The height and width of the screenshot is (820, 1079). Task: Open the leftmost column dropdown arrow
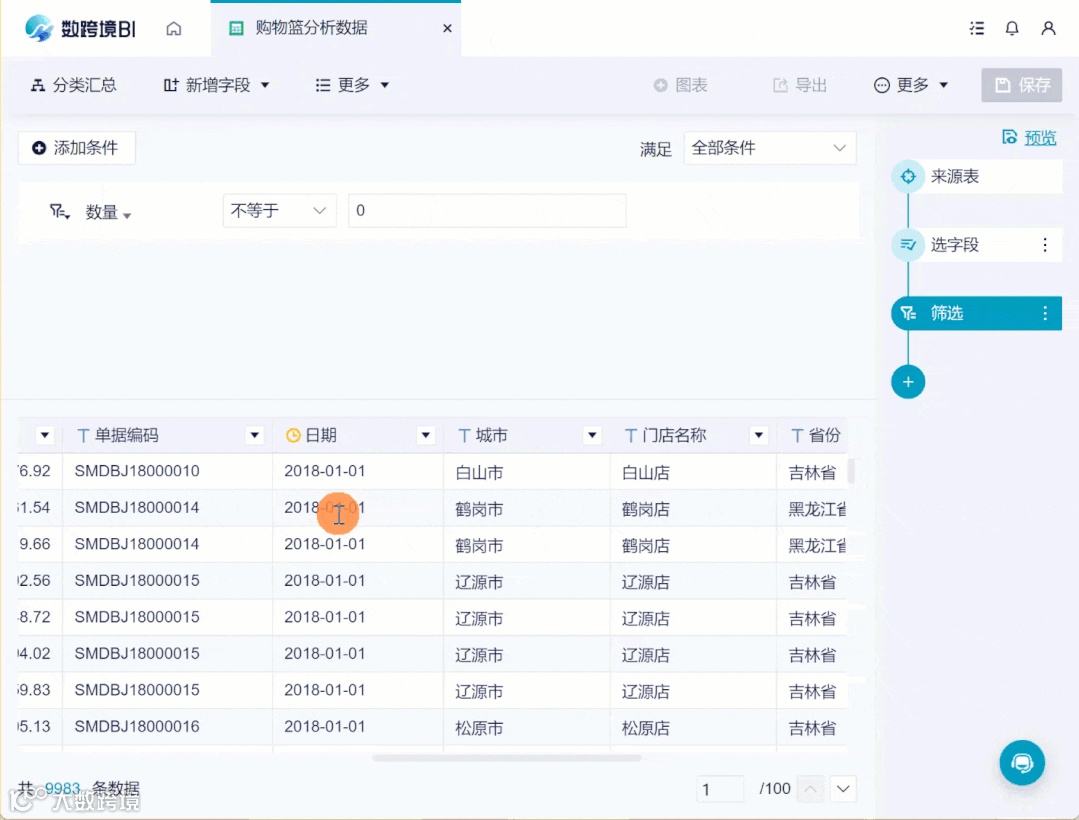45,435
